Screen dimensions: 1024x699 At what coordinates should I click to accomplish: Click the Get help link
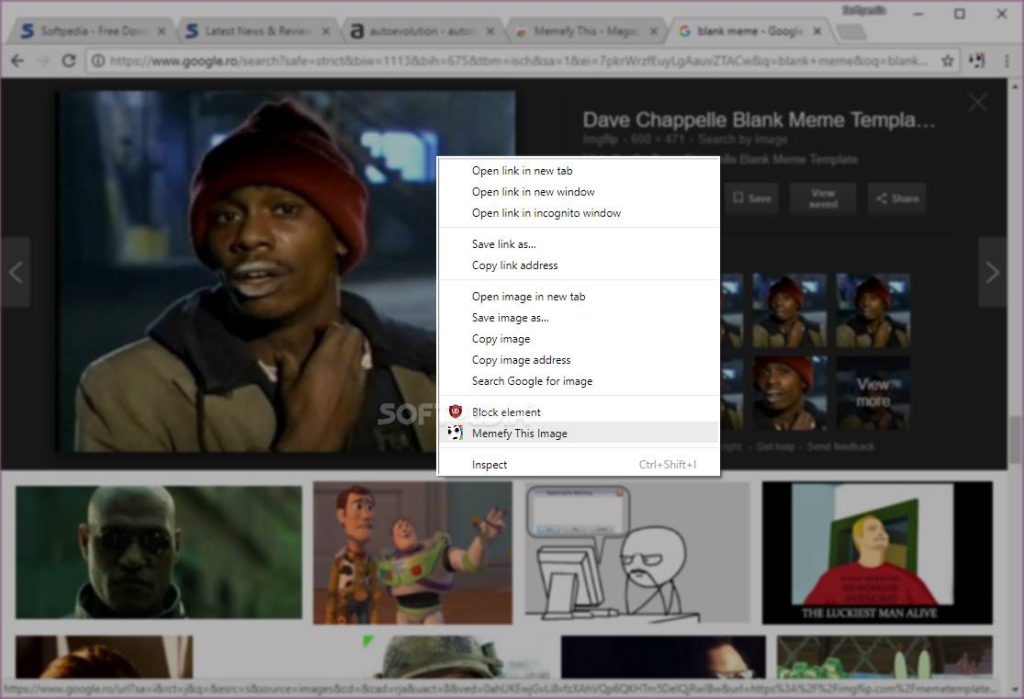775,447
